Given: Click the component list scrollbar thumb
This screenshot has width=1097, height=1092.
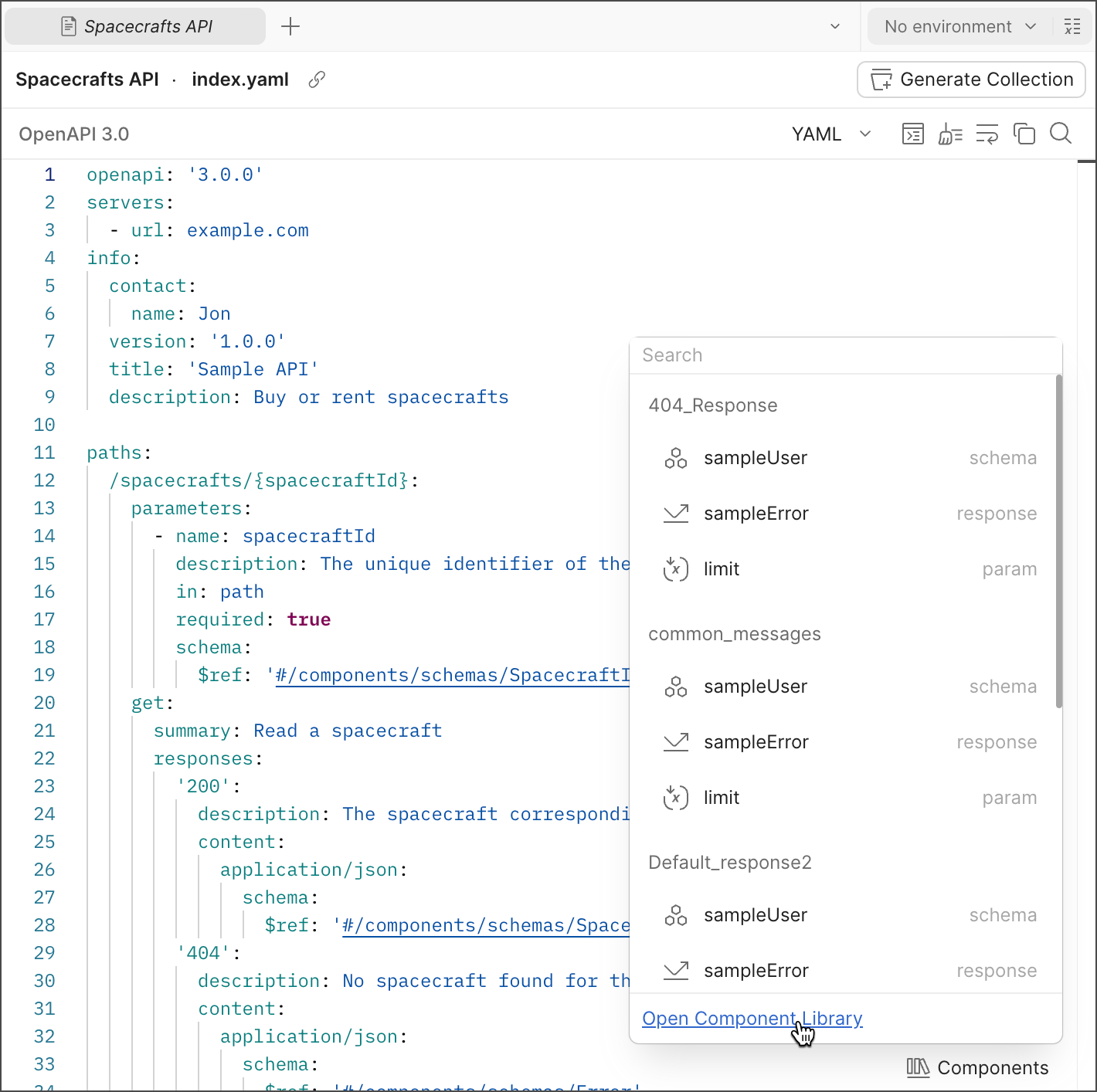Looking at the screenshot, I should (x=1059, y=541).
